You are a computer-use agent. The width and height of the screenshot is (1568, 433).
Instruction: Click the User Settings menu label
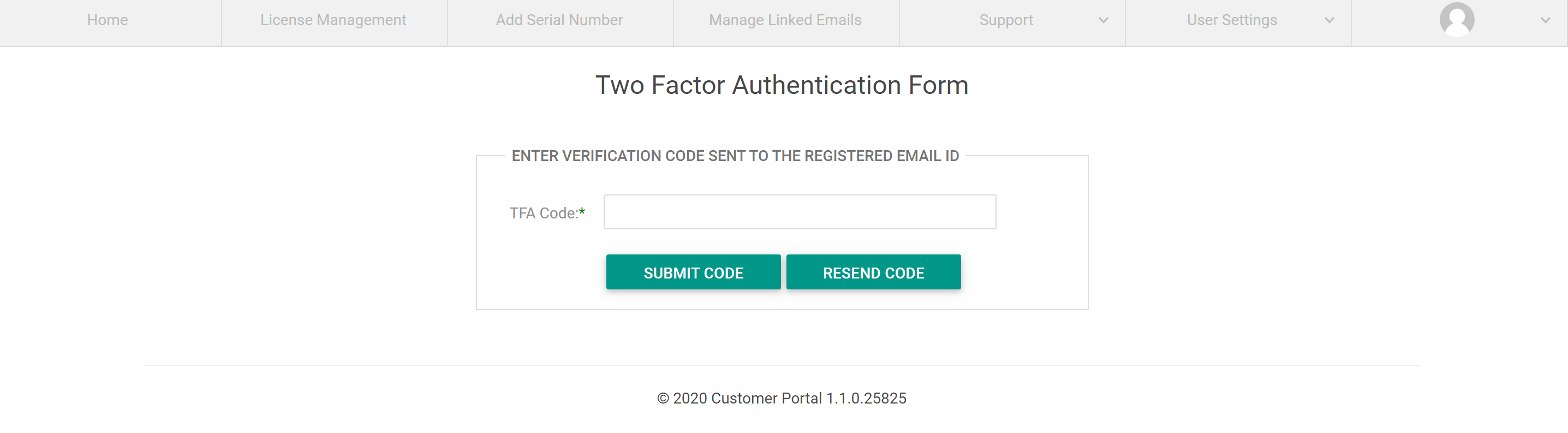pyautogui.click(x=1231, y=20)
